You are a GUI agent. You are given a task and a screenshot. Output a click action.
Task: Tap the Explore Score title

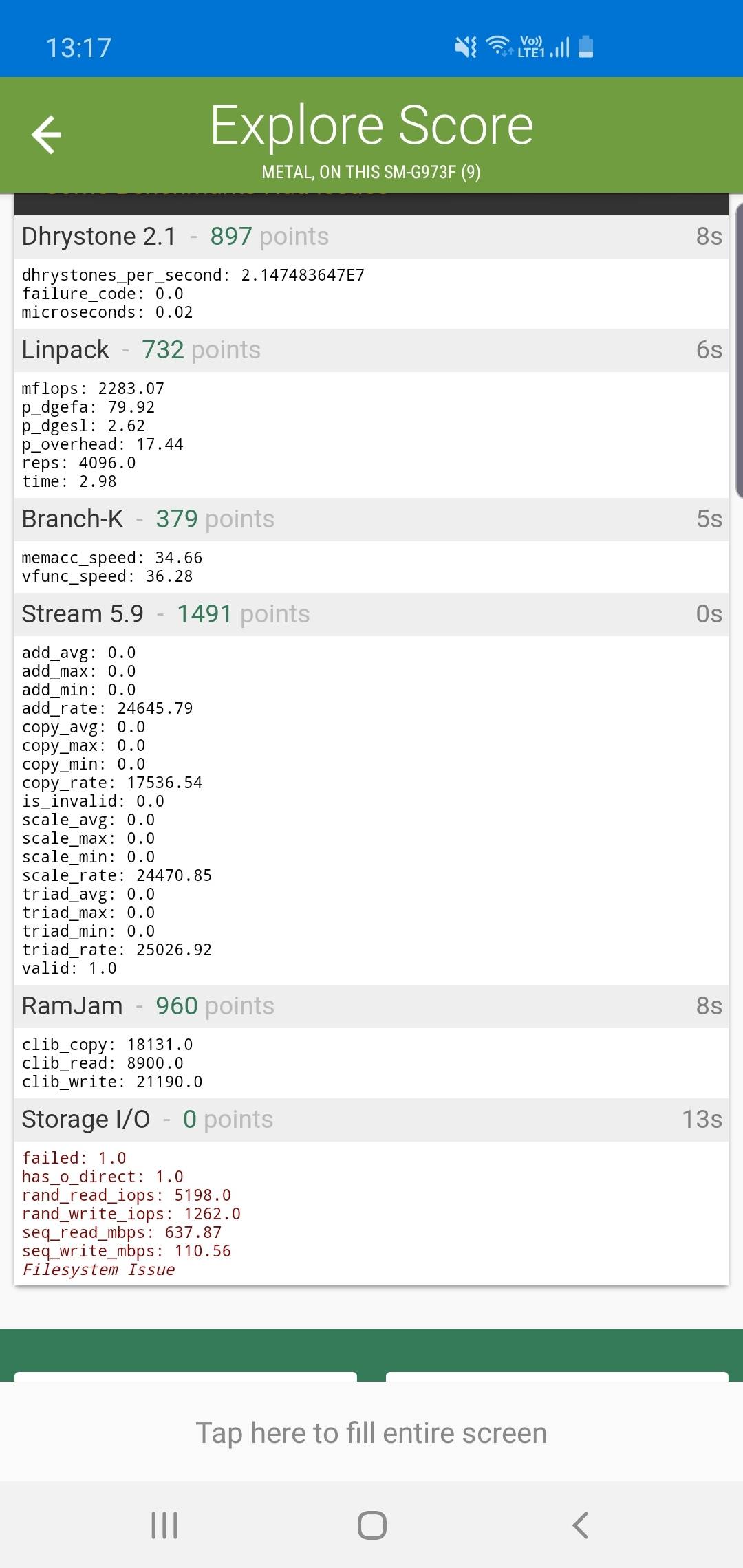point(371,125)
